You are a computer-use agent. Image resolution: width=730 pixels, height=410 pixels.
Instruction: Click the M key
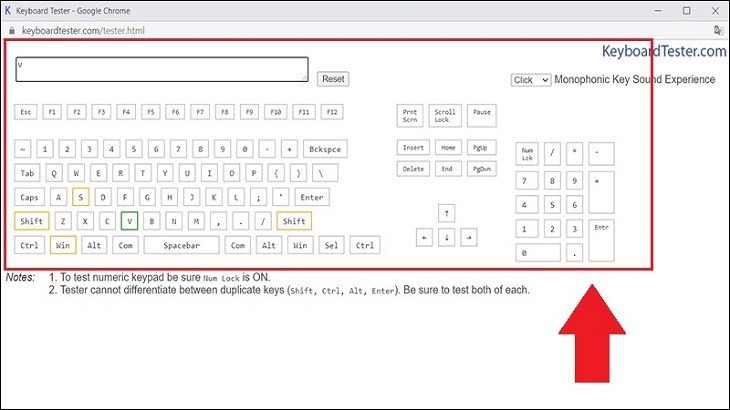pyautogui.click(x=196, y=221)
